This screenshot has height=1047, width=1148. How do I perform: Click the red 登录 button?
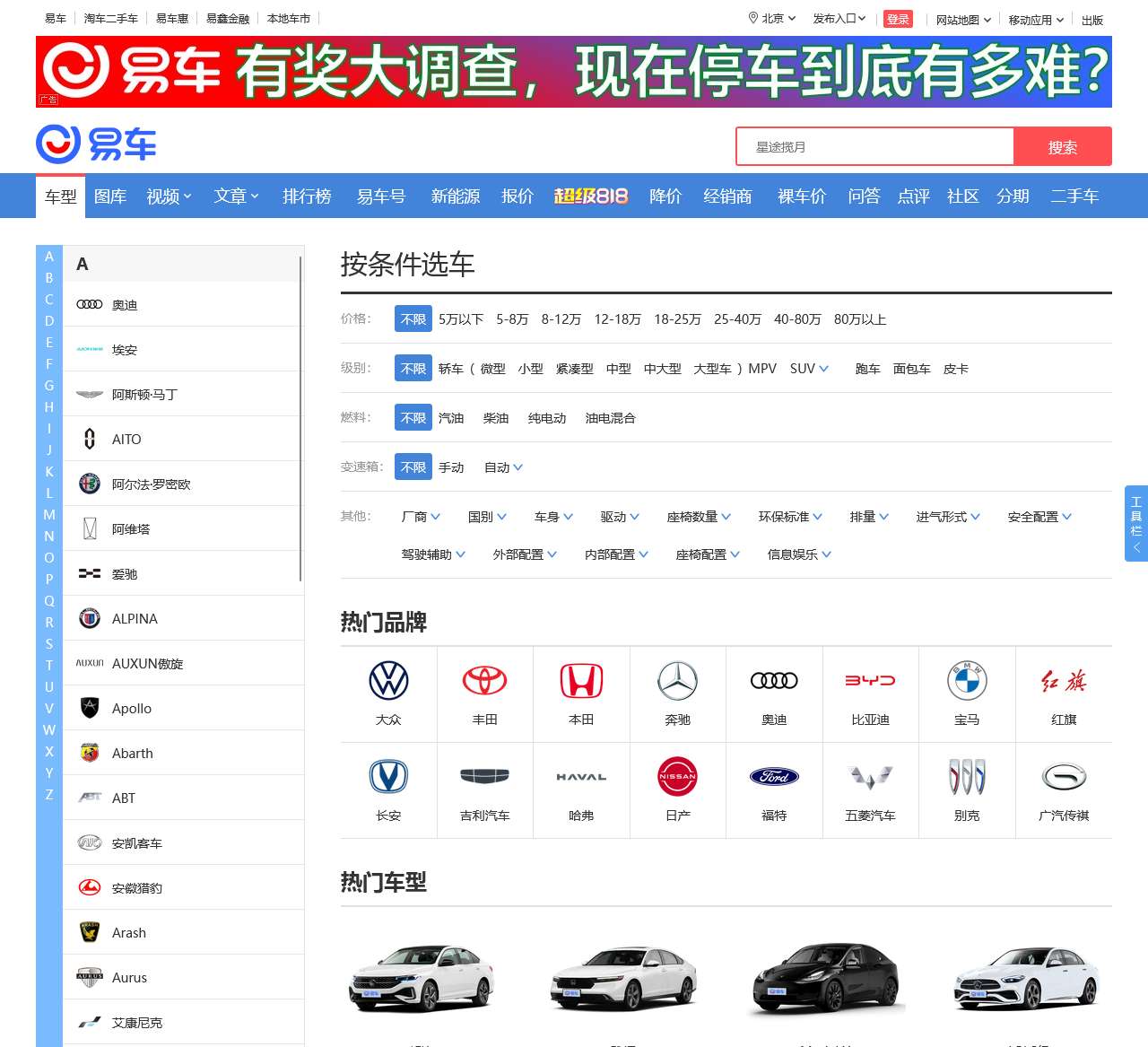(898, 19)
